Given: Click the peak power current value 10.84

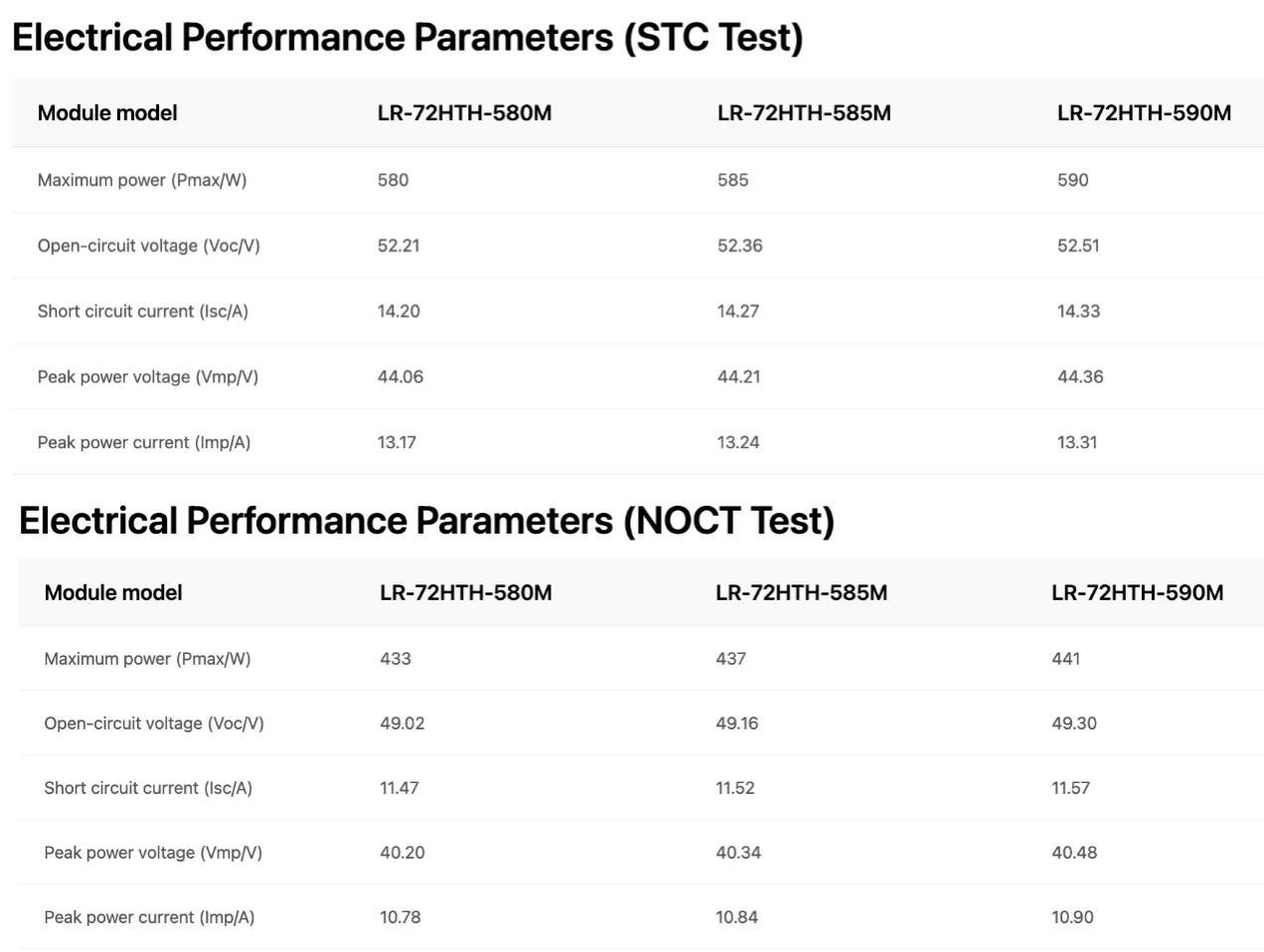Looking at the screenshot, I should (736, 917).
